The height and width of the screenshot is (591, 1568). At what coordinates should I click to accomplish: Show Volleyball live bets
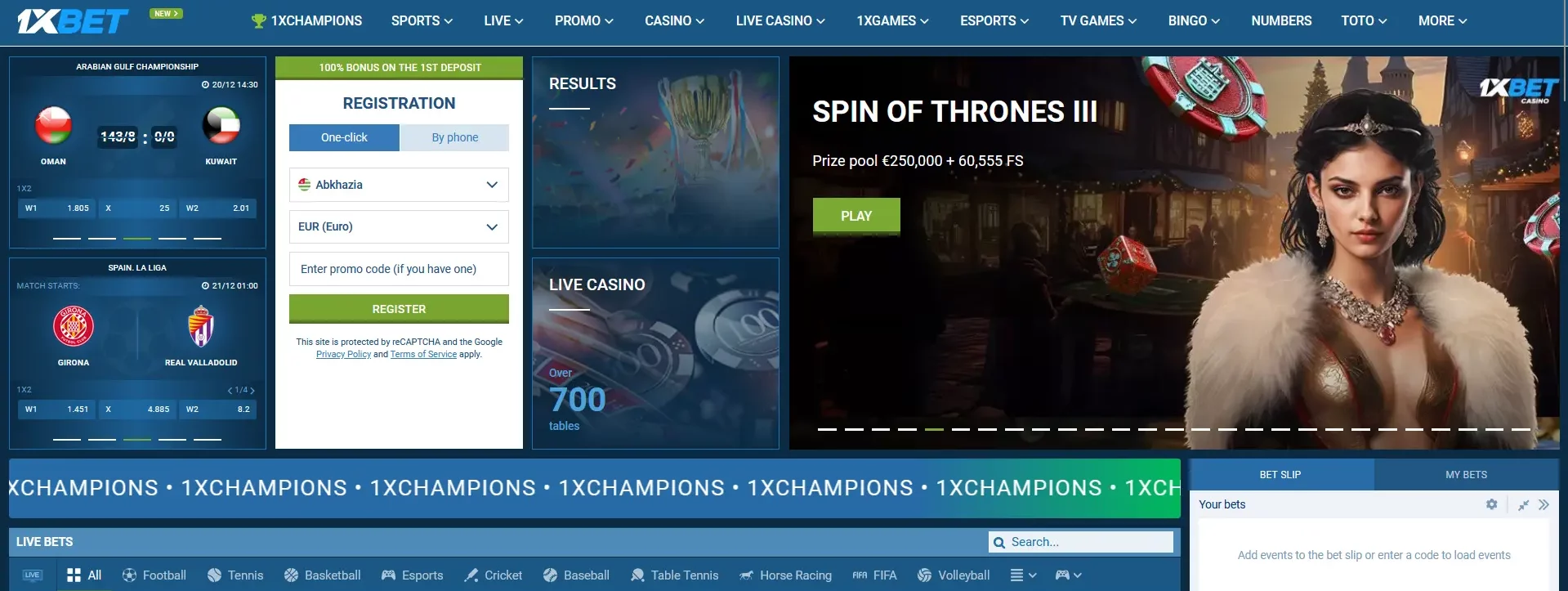click(954, 575)
